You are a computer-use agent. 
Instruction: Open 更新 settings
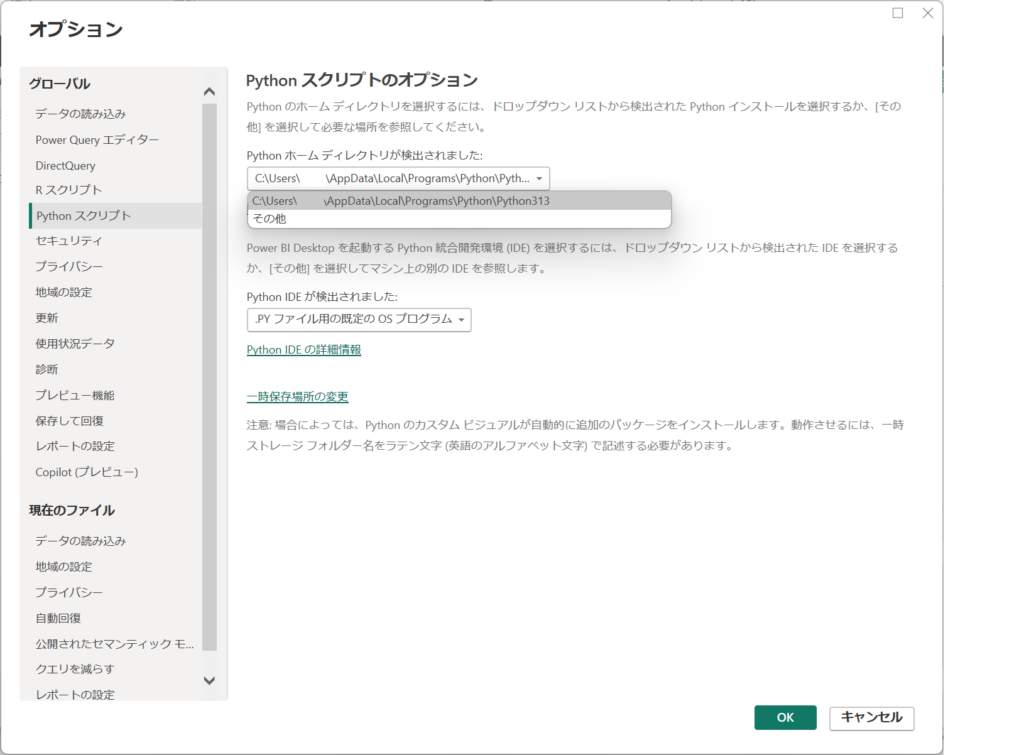click(x=46, y=318)
